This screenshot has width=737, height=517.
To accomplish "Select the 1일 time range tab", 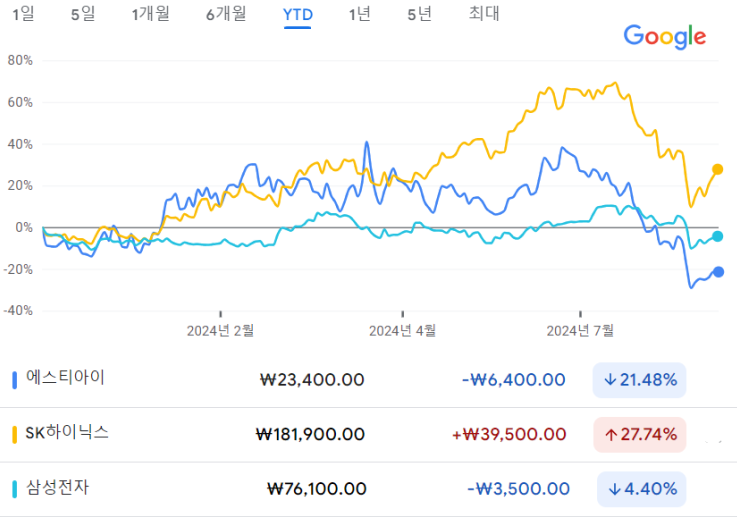I will [x=24, y=14].
